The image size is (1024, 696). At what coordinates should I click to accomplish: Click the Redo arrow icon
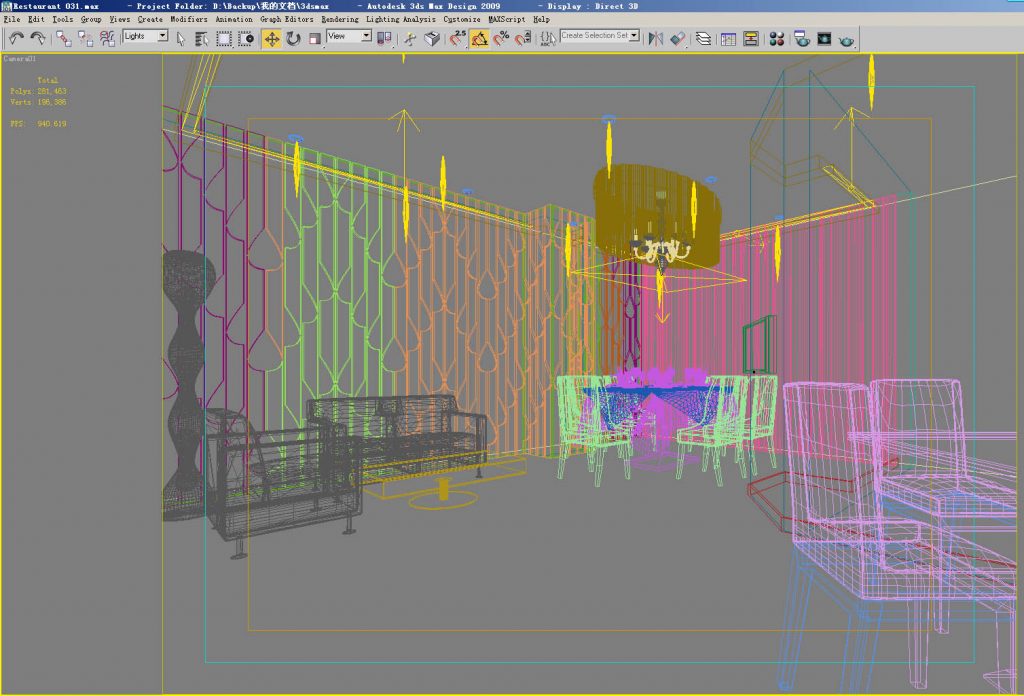click(38, 38)
